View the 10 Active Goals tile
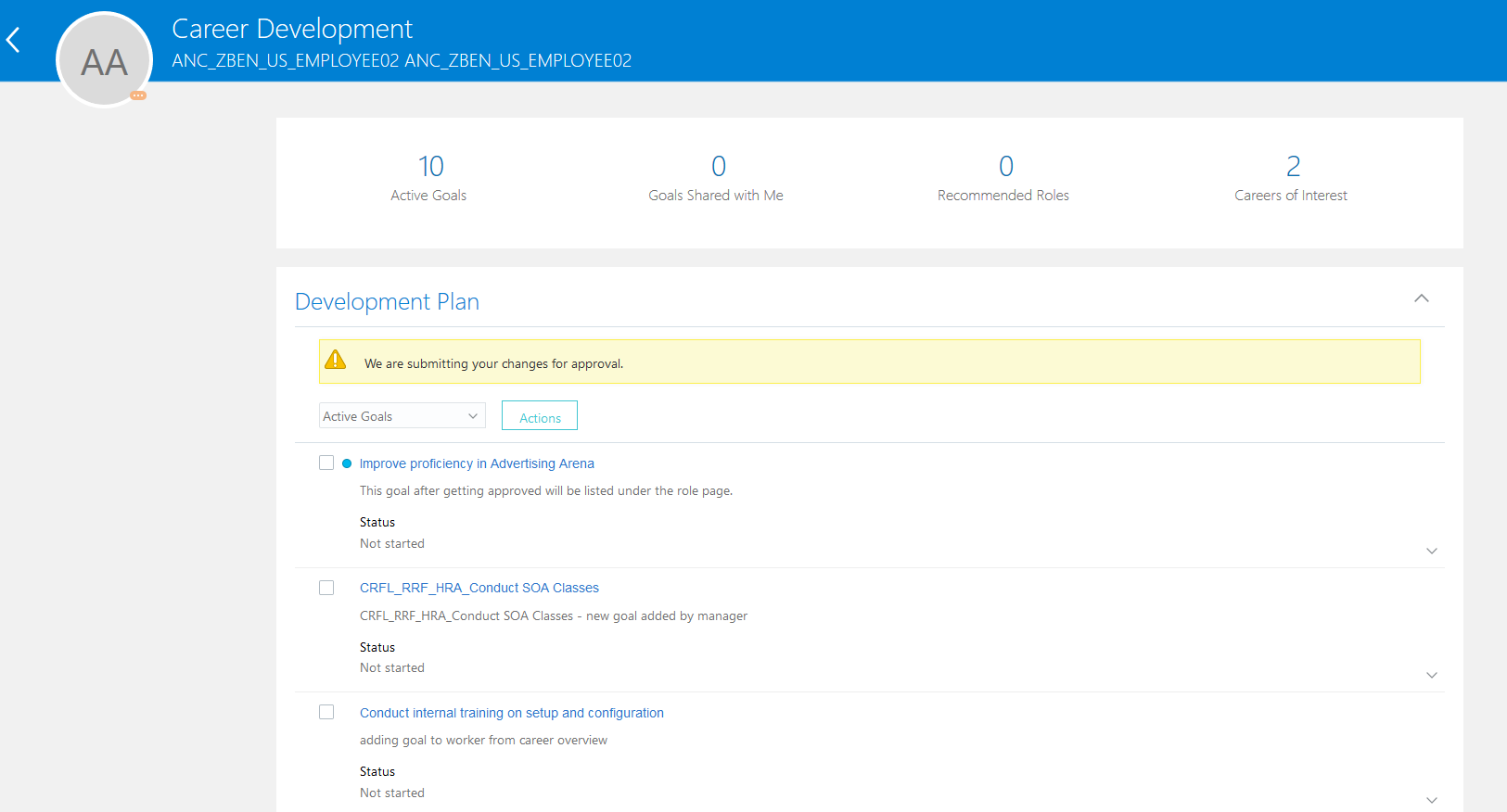This screenshot has width=1507, height=812. coord(429,177)
